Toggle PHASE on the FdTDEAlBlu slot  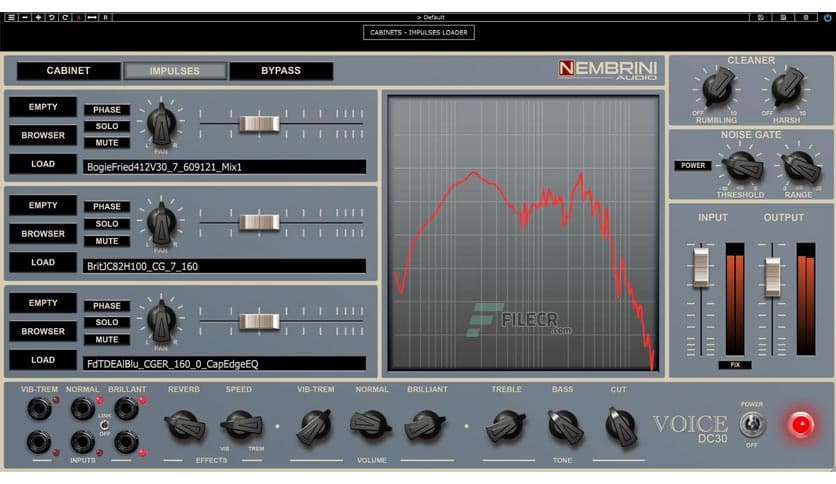tap(107, 306)
